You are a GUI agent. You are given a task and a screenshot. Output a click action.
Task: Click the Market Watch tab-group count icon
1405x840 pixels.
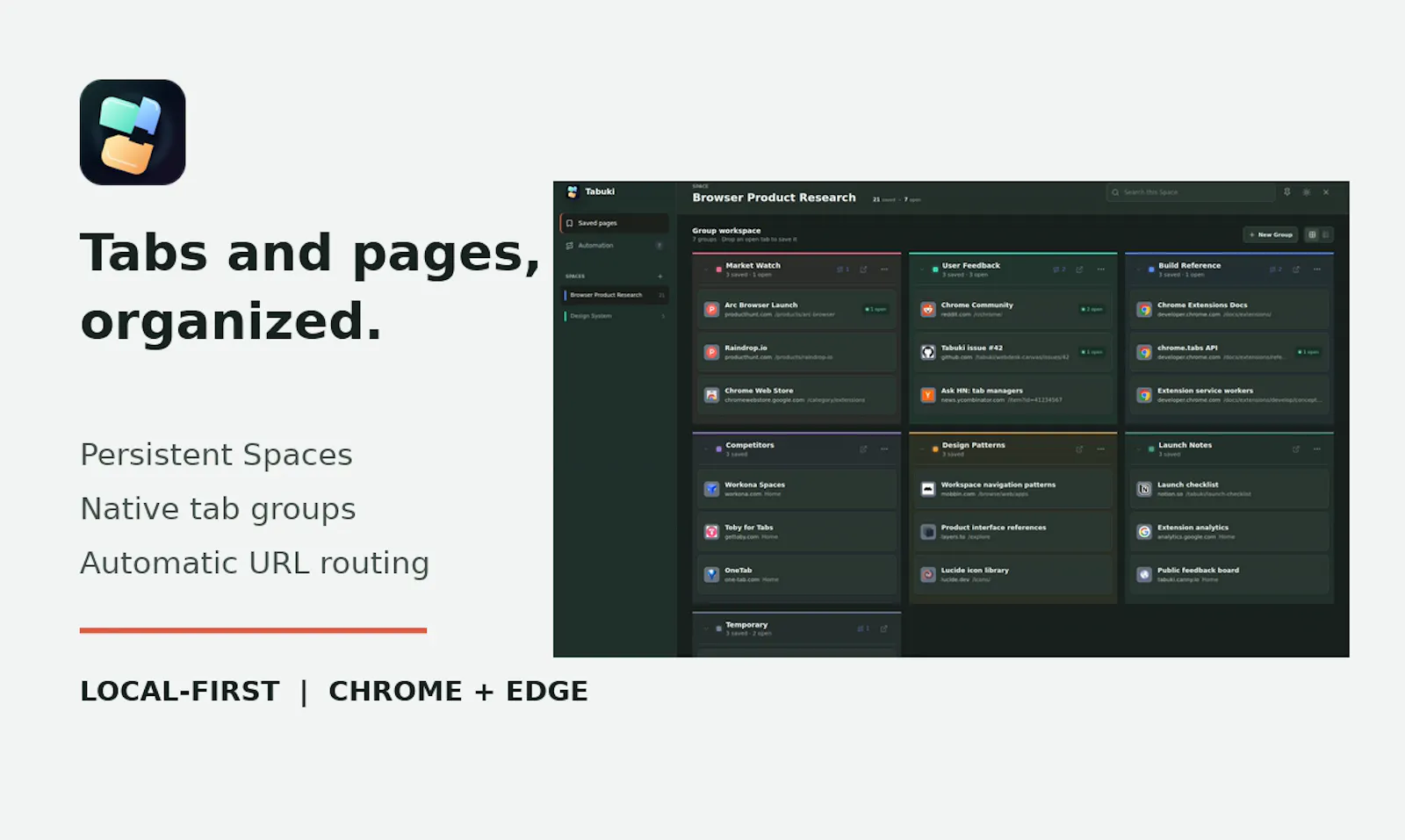point(843,269)
